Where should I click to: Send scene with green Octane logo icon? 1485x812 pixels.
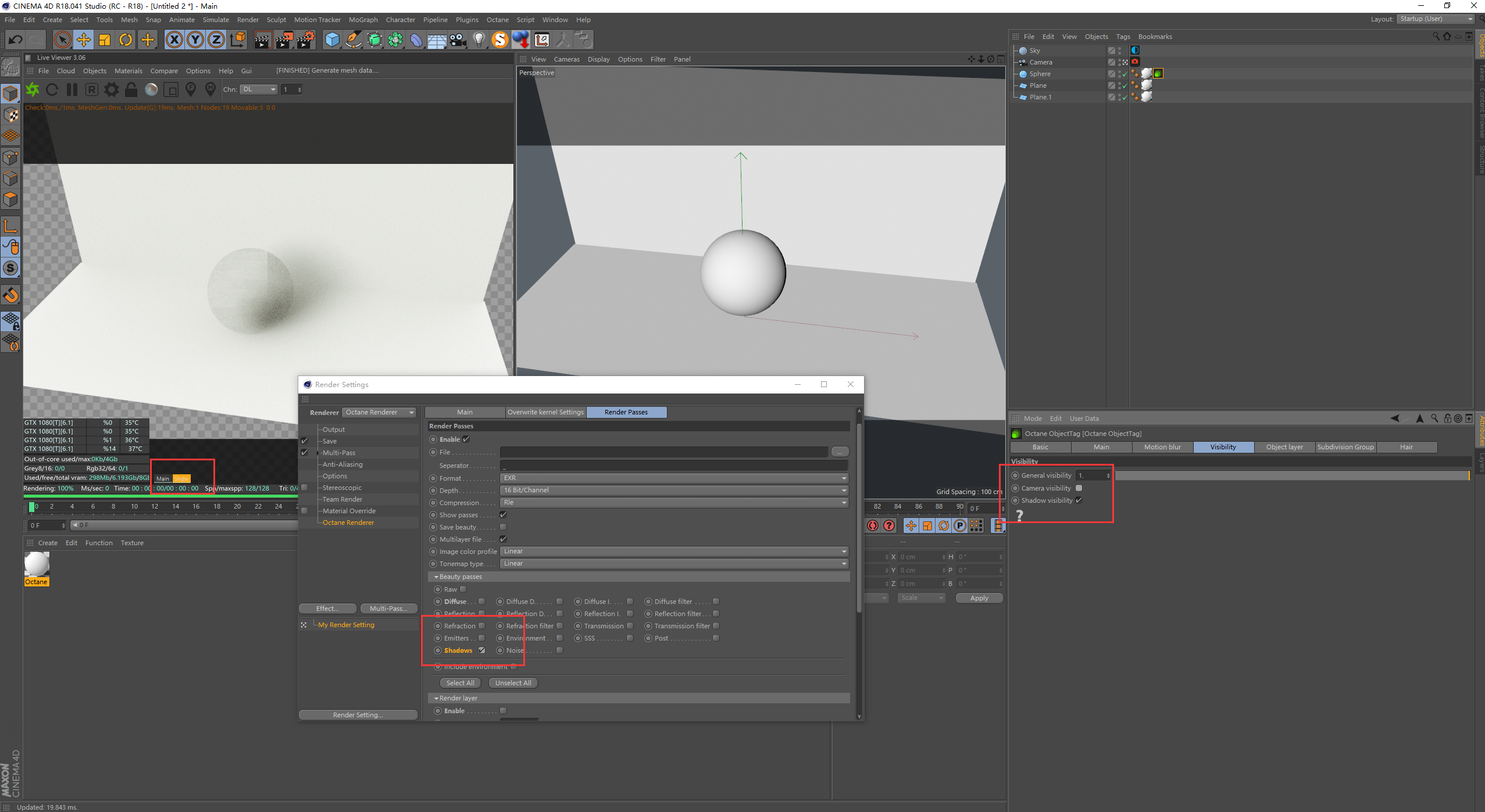(33, 90)
